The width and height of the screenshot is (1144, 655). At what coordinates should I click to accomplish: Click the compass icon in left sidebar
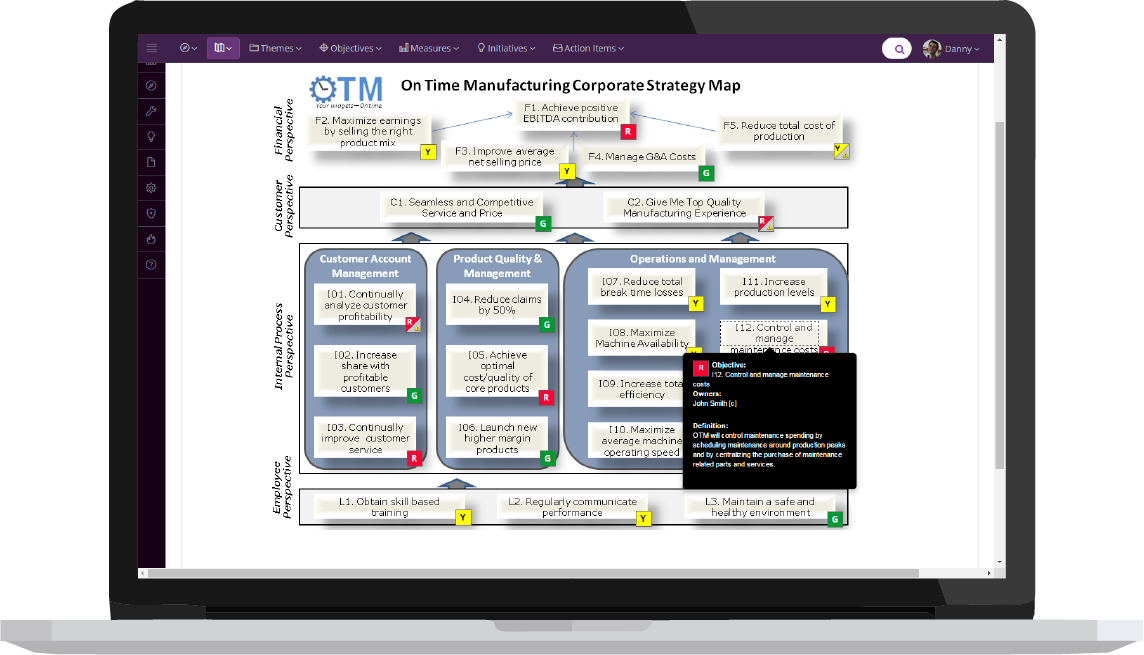[x=151, y=85]
